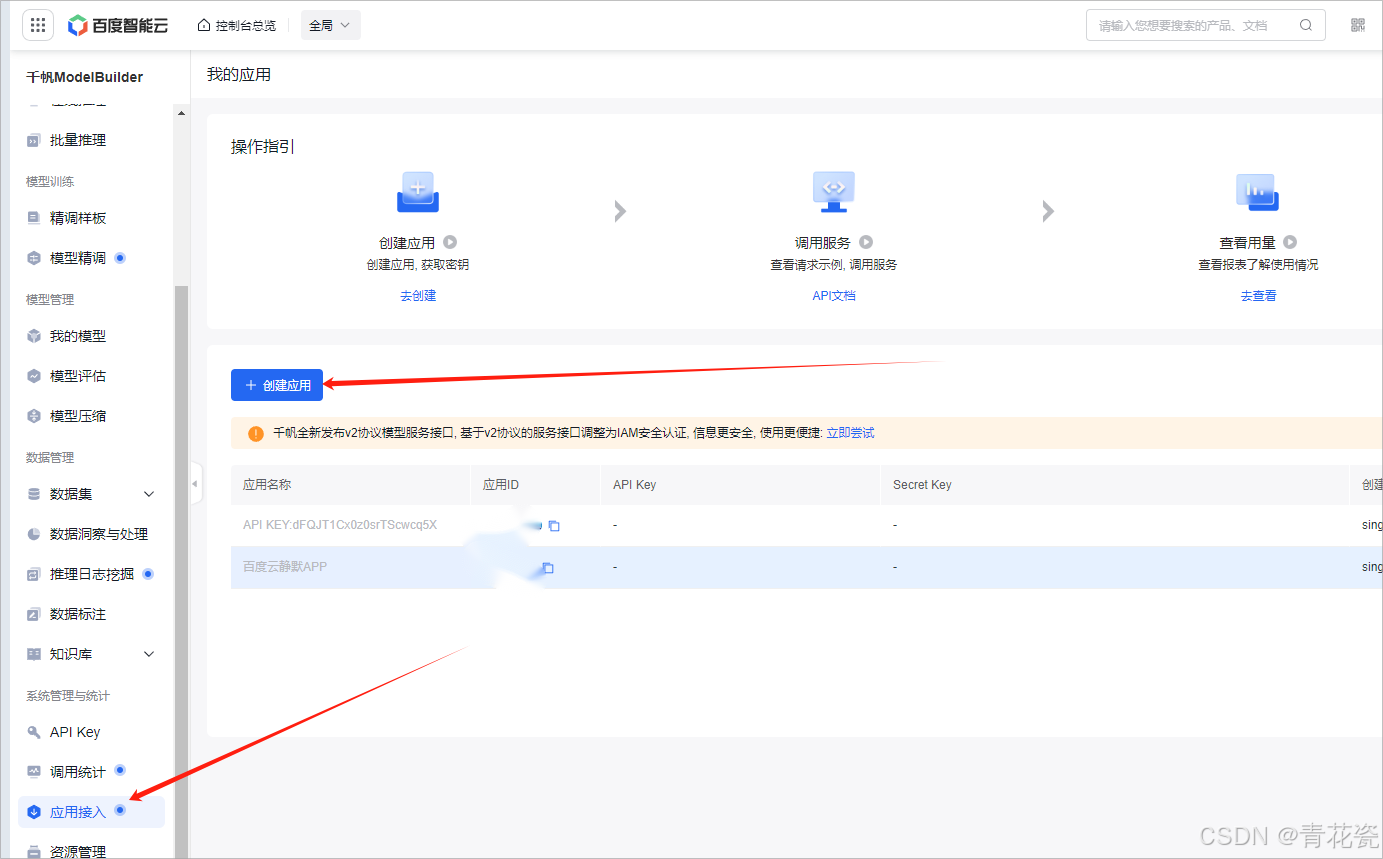The width and height of the screenshot is (1383, 859).
Task: Collapse the sidebar with the handle arrow
Action: [195, 484]
